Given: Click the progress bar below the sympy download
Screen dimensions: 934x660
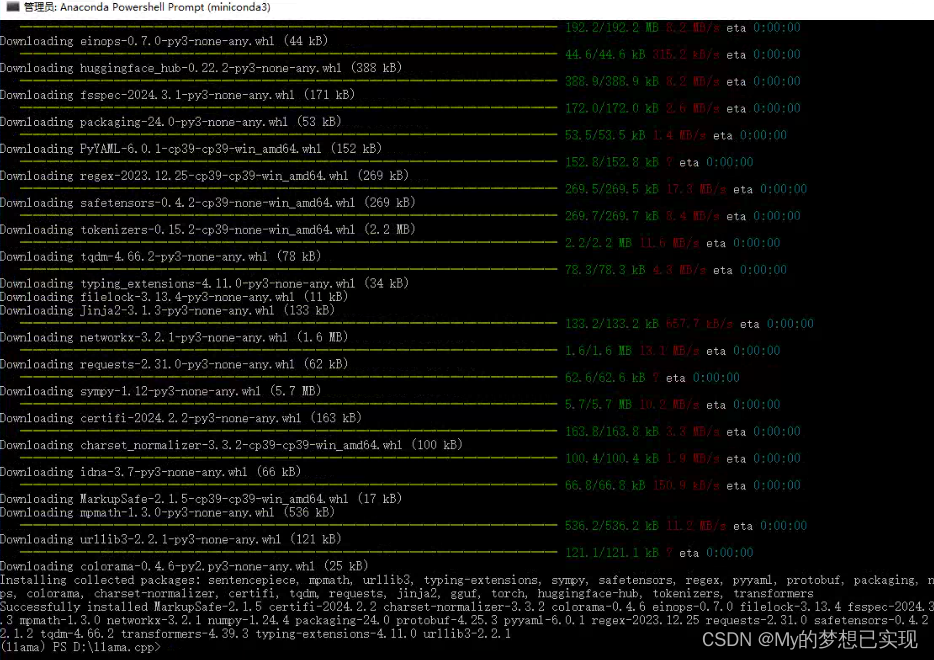Looking at the screenshot, I should tap(289, 404).
